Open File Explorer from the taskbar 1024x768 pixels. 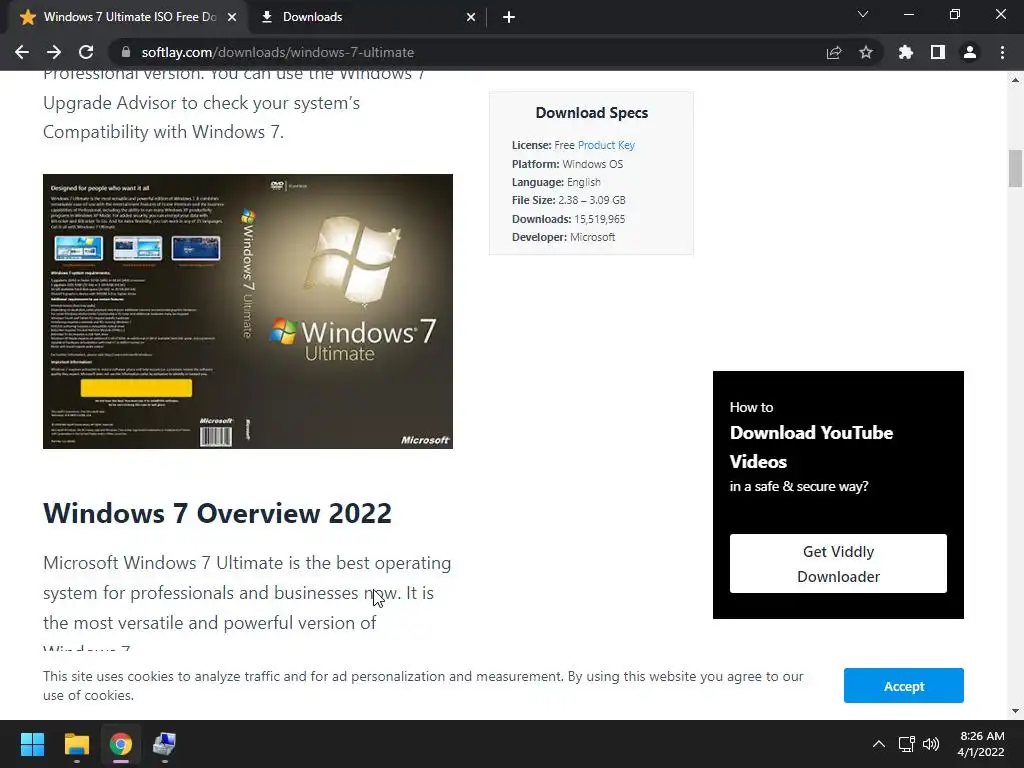tap(76, 744)
